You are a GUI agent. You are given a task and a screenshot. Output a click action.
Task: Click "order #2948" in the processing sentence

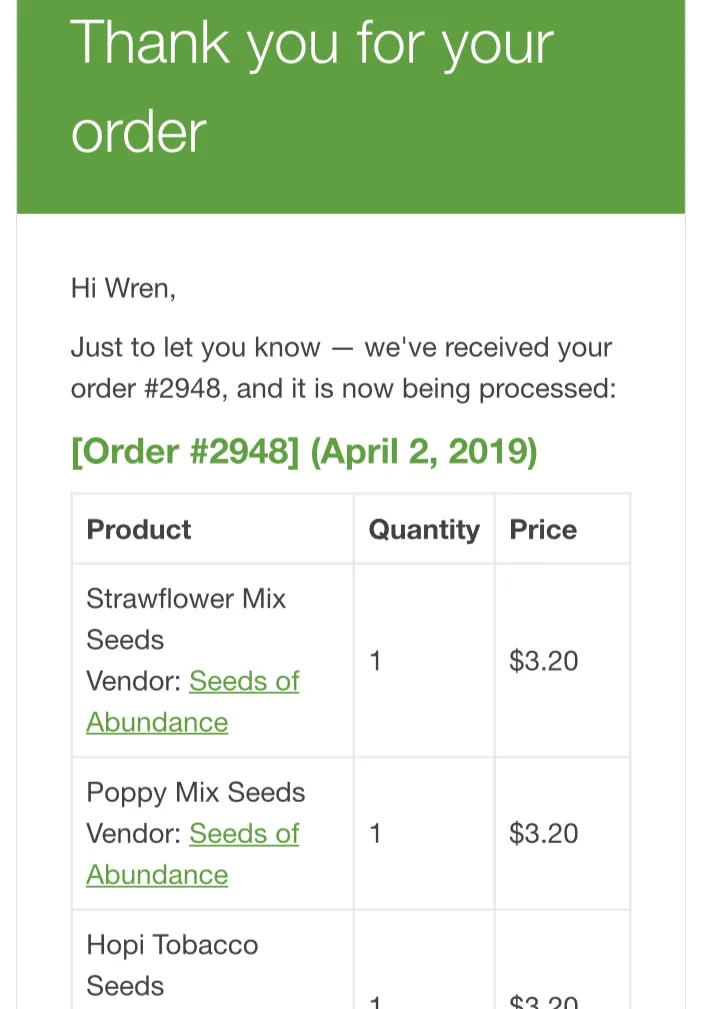[146, 388]
